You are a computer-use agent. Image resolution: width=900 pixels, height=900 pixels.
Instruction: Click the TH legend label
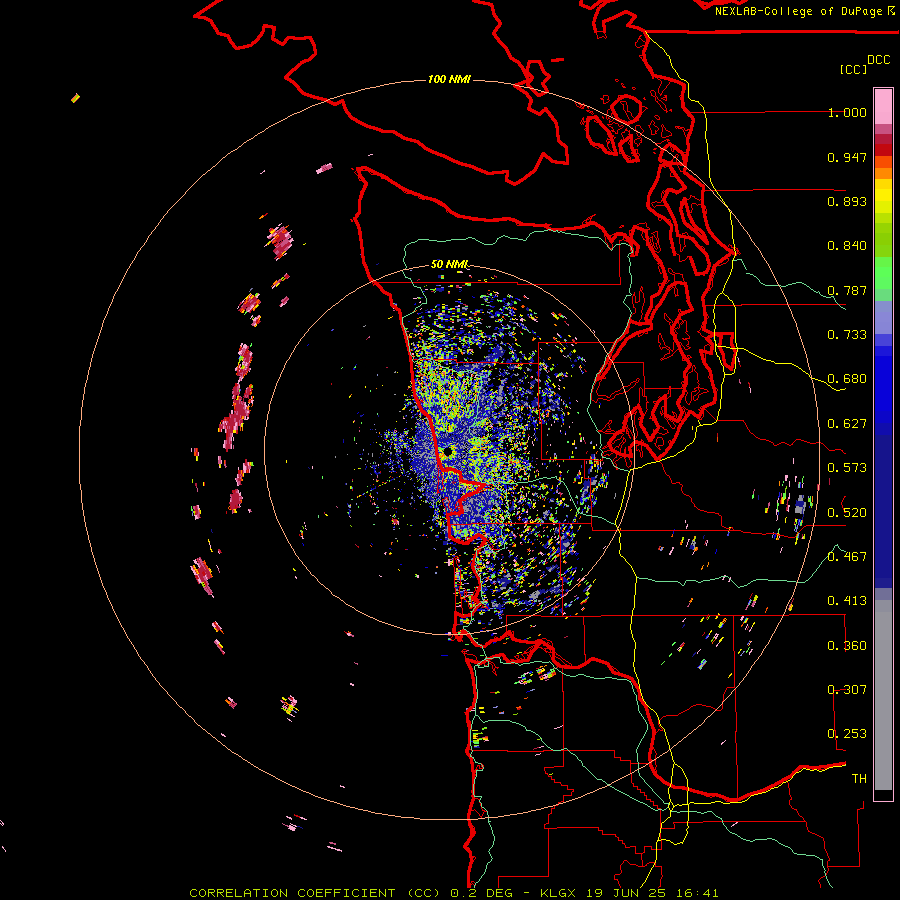pyautogui.click(x=859, y=779)
